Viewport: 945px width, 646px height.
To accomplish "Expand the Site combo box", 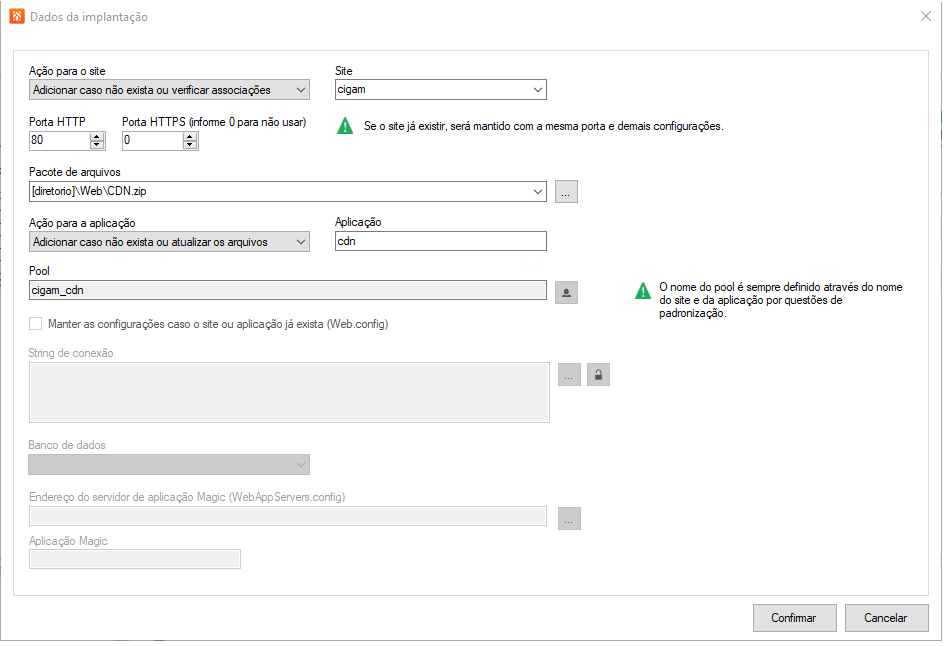I will [x=538, y=90].
